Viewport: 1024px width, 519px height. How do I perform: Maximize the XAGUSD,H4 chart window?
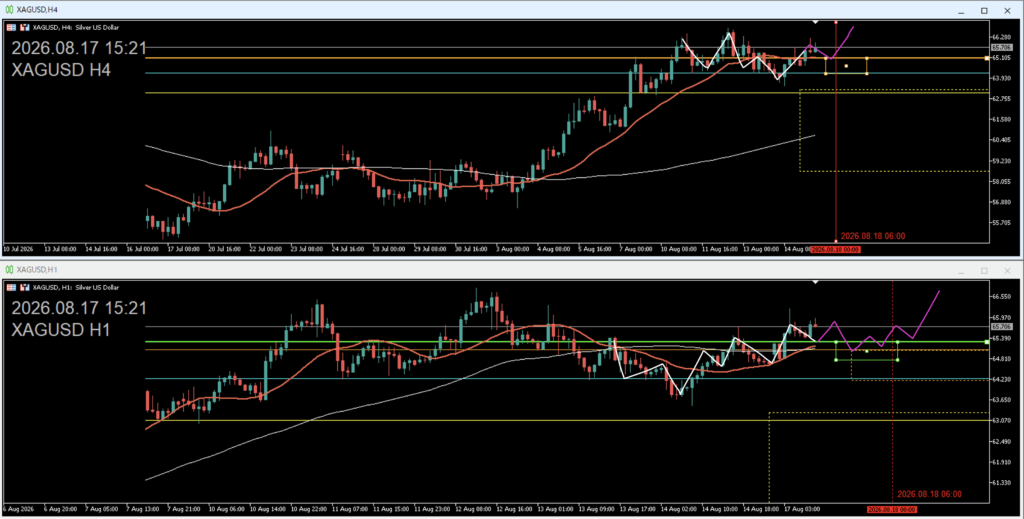[984, 10]
